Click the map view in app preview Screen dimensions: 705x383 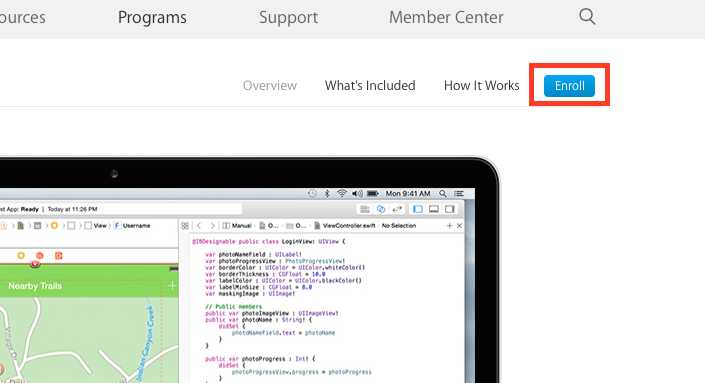(89, 340)
